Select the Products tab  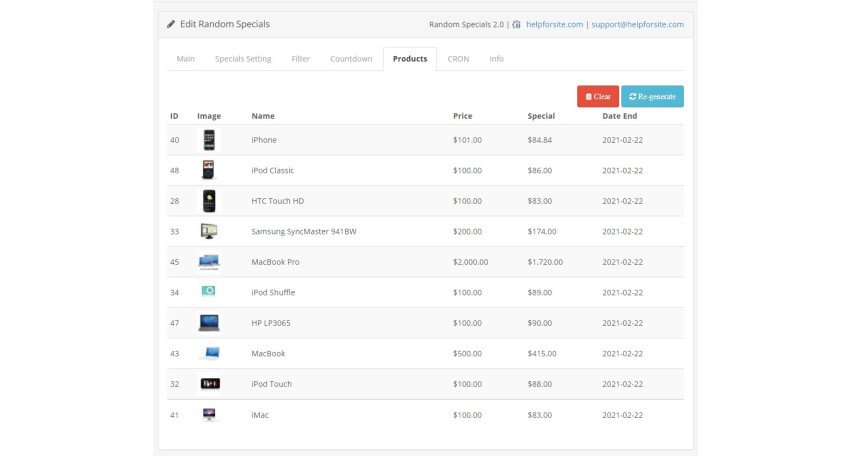[410, 59]
